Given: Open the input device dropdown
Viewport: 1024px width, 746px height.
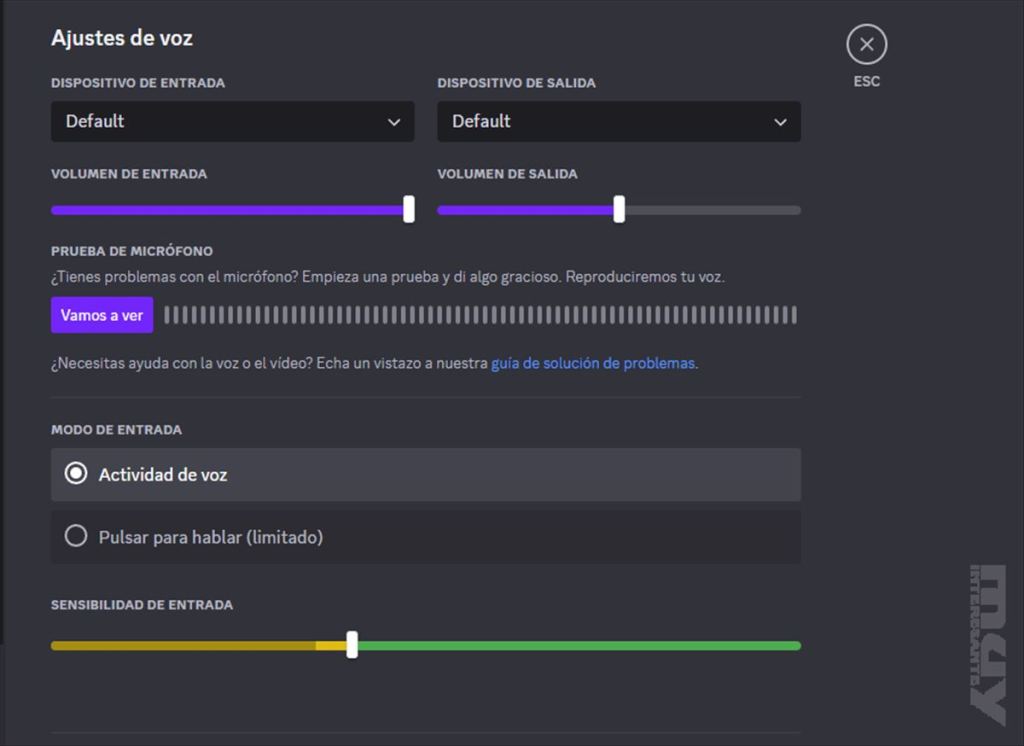Looking at the screenshot, I should tap(232, 121).
